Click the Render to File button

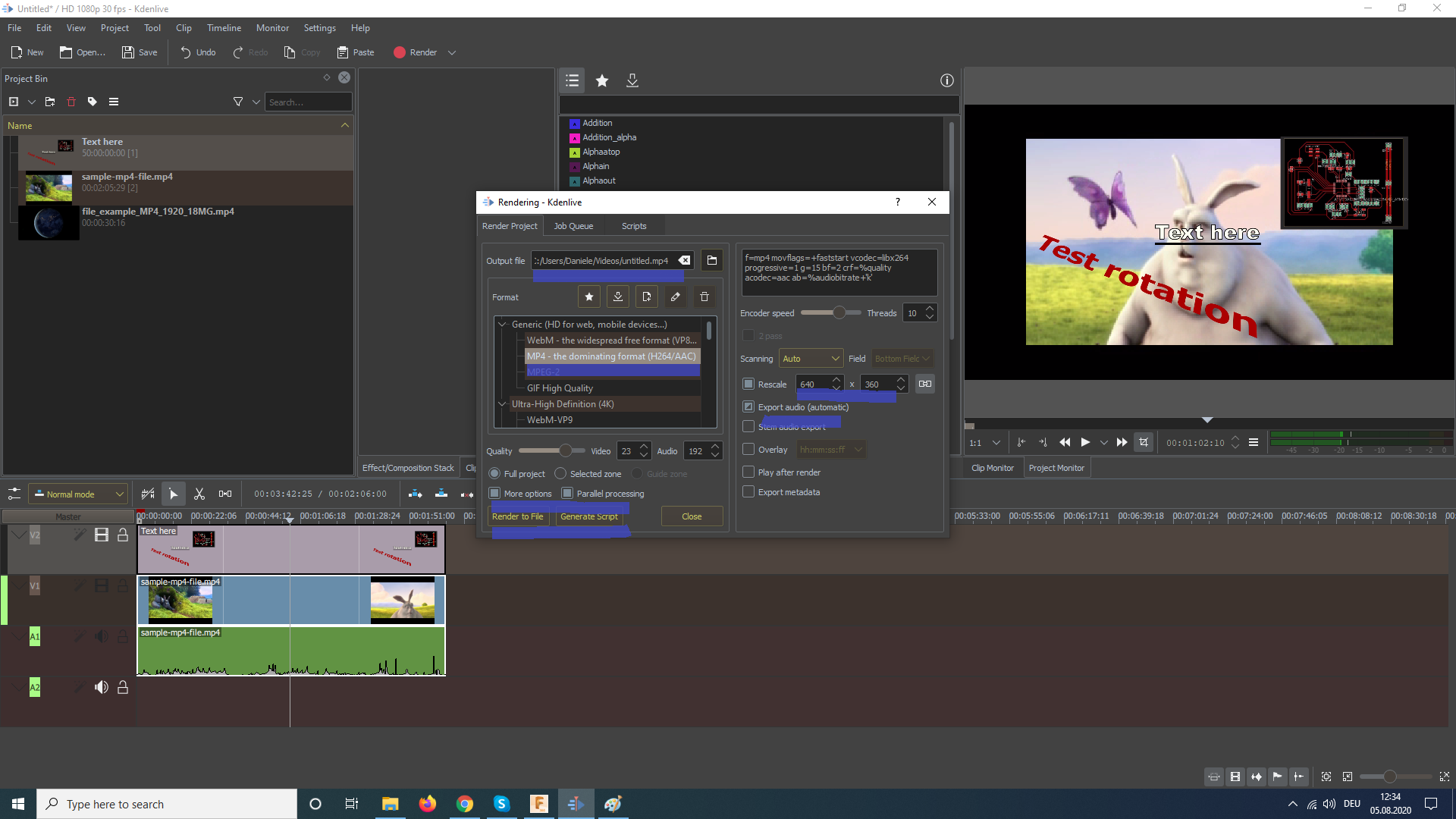[x=517, y=516]
